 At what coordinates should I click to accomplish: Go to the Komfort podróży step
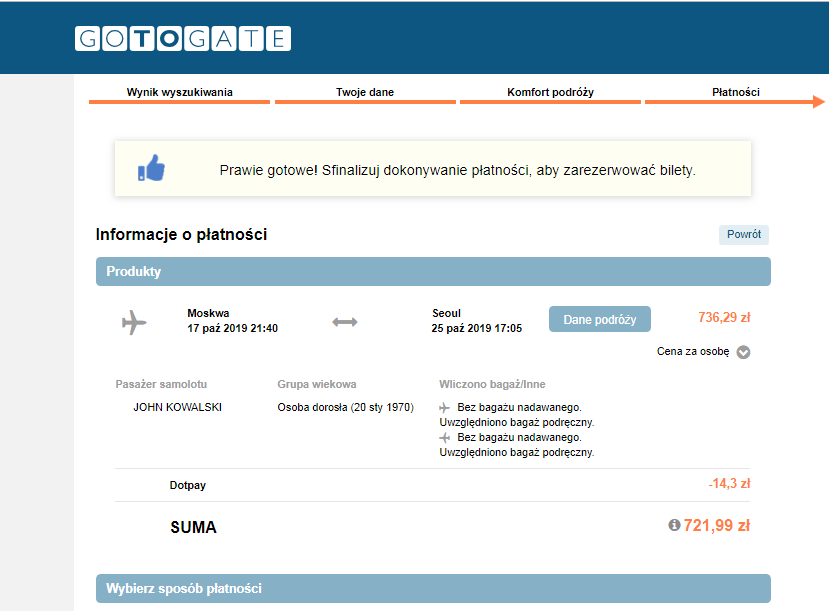(x=550, y=92)
